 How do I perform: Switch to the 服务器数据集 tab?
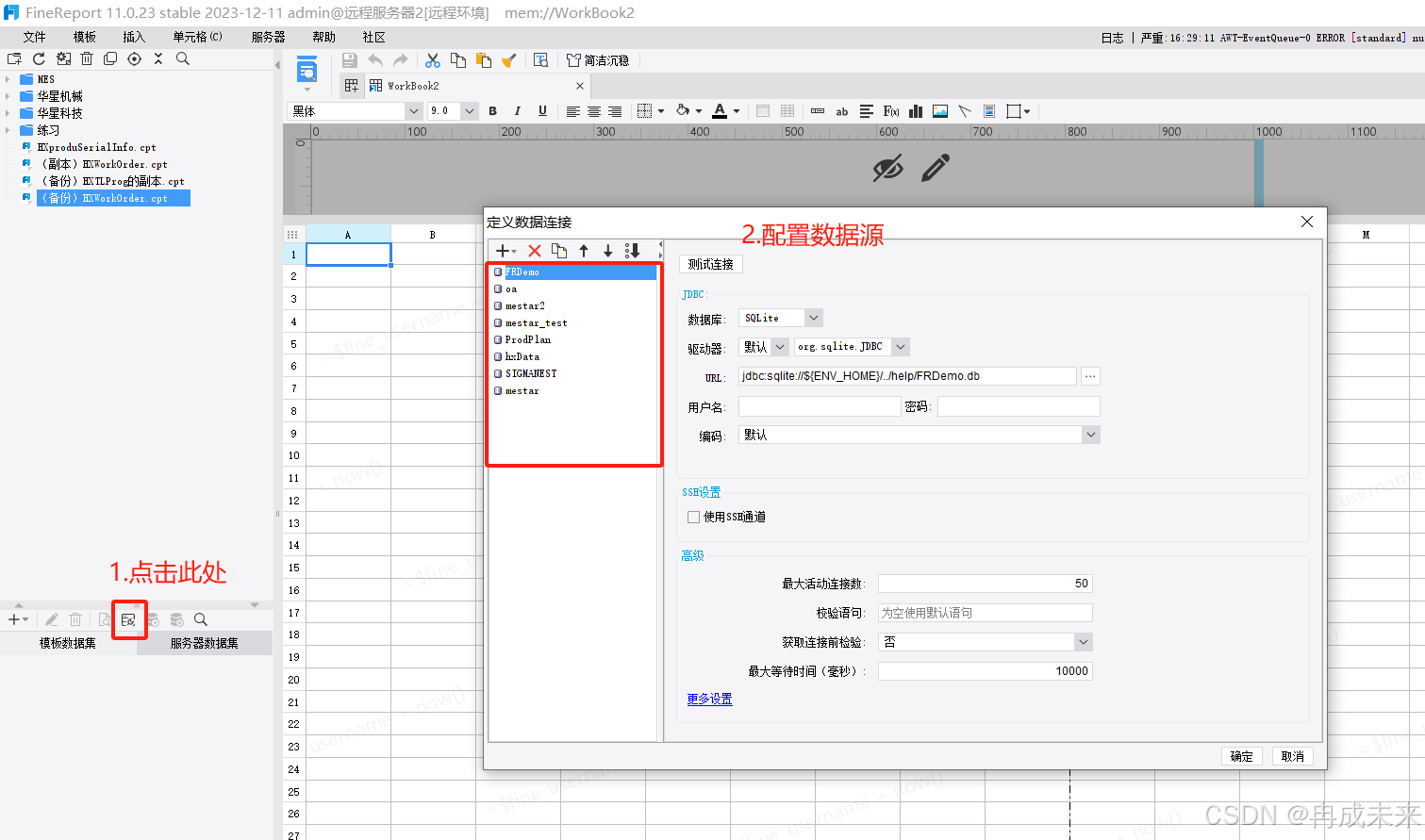[204, 643]
